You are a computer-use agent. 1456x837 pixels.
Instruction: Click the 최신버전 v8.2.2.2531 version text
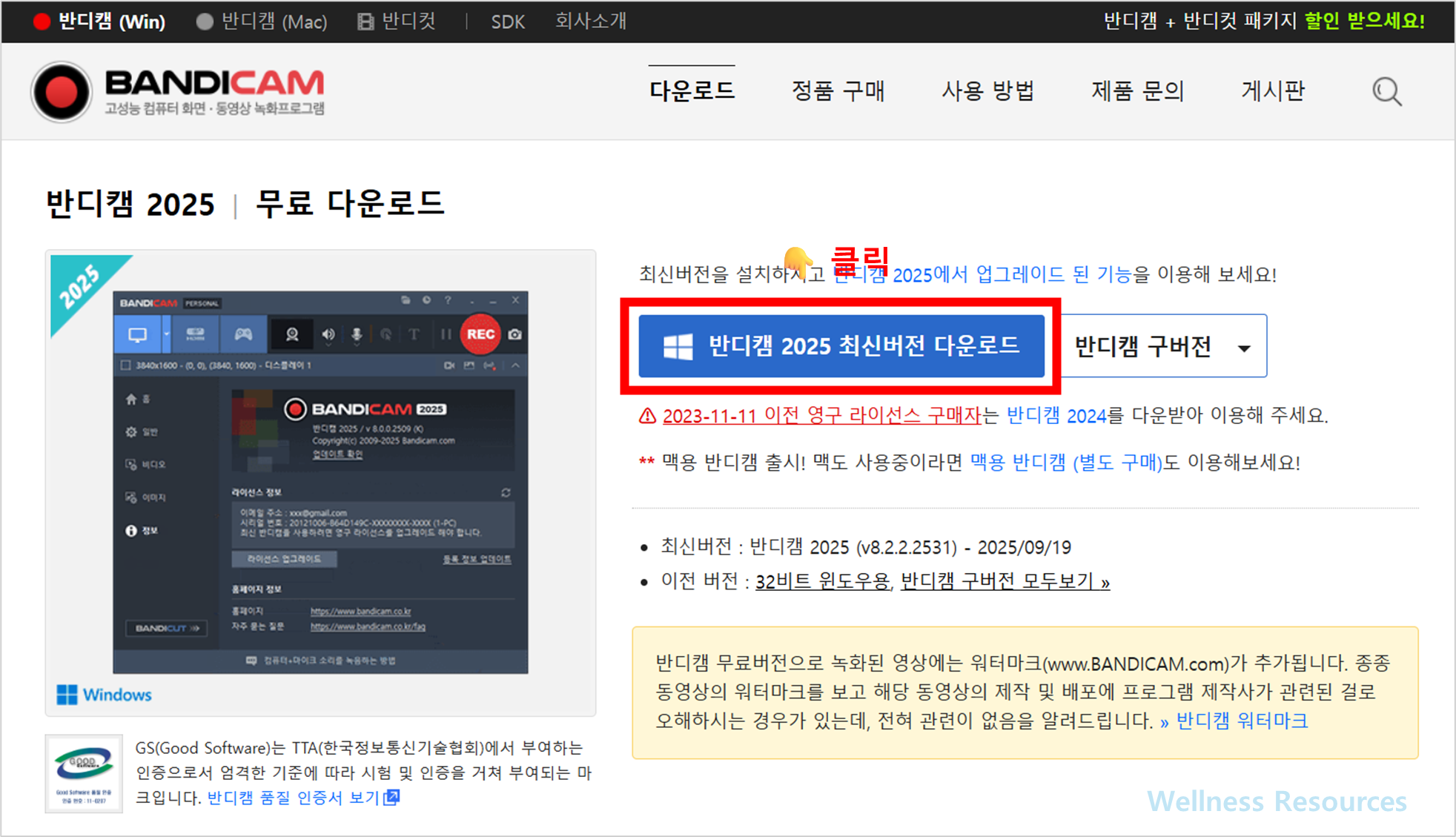pos(866,547)
